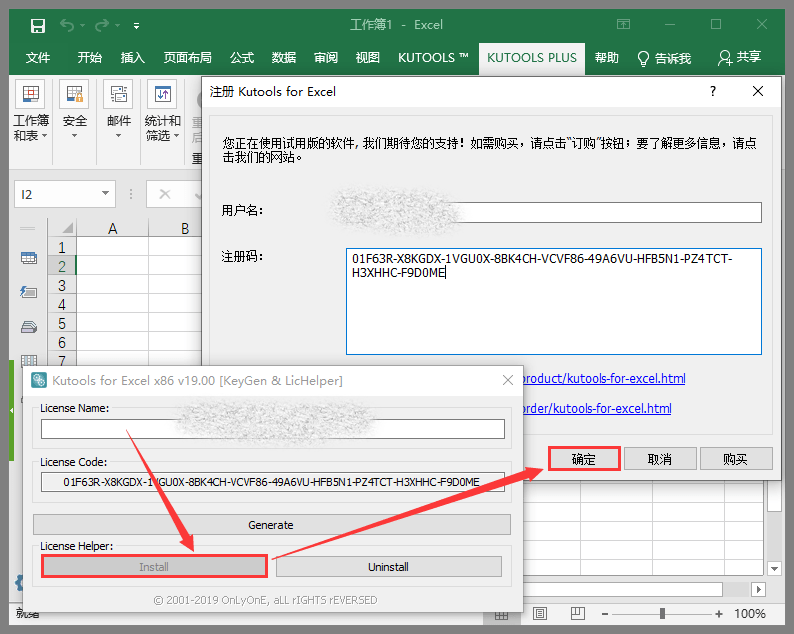Select column B header
The image size is (794, 634).
click(x=185, y=228)
